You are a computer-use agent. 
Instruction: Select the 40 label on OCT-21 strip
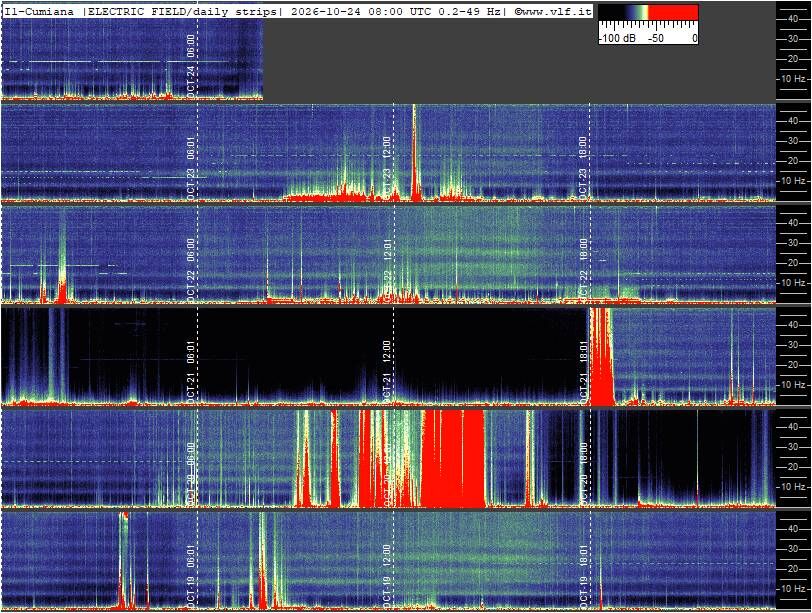pyautogui.click(x=792, y=325)
